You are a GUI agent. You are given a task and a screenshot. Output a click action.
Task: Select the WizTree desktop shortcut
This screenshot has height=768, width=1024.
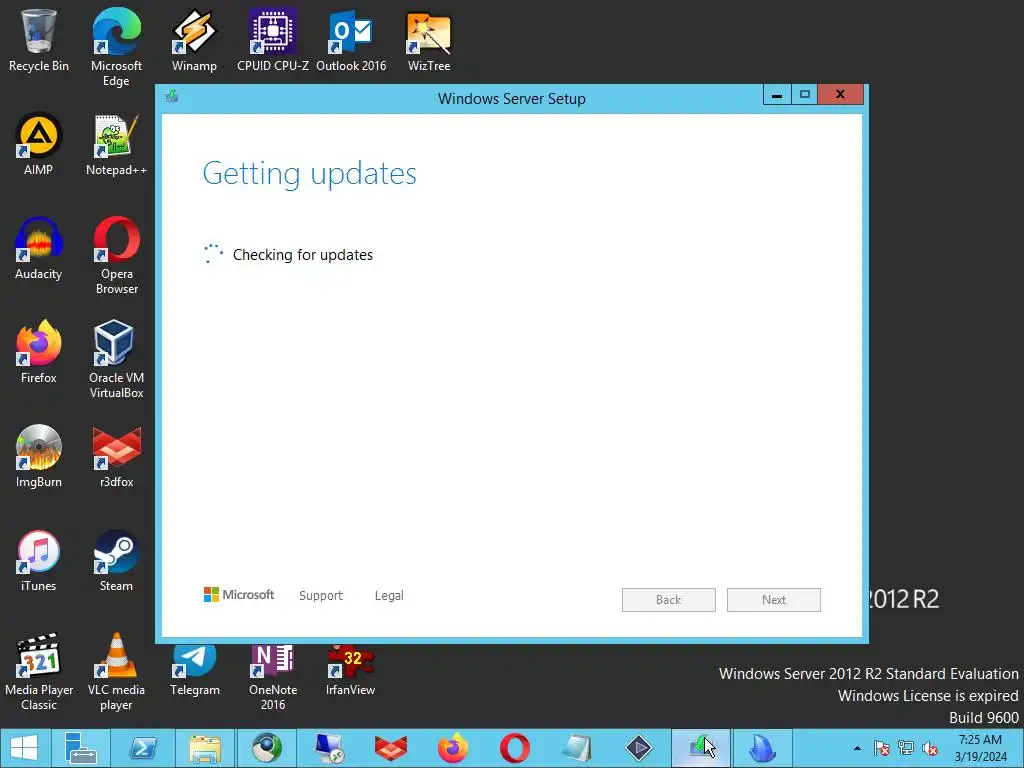coord(428,40)
